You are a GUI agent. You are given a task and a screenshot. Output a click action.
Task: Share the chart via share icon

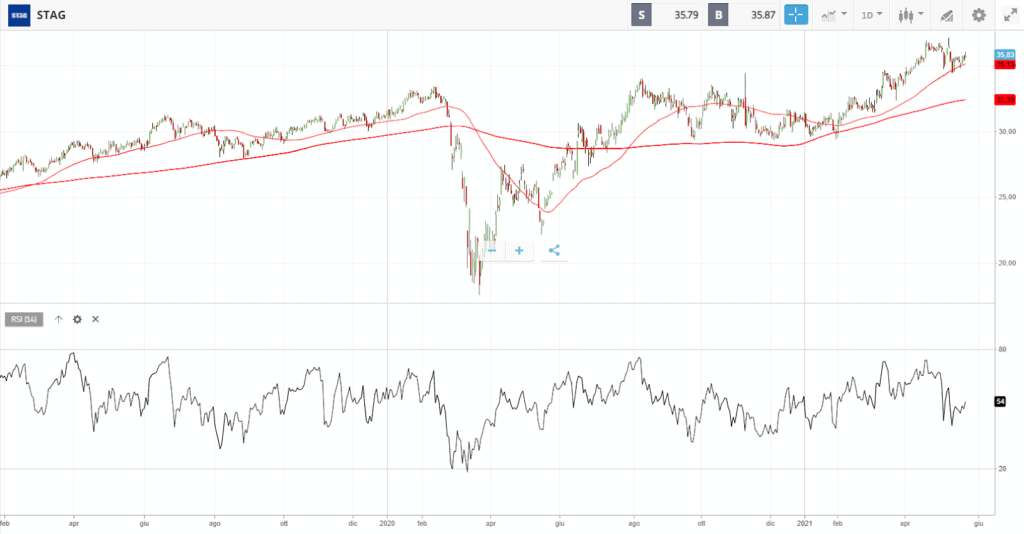(554, 251)
